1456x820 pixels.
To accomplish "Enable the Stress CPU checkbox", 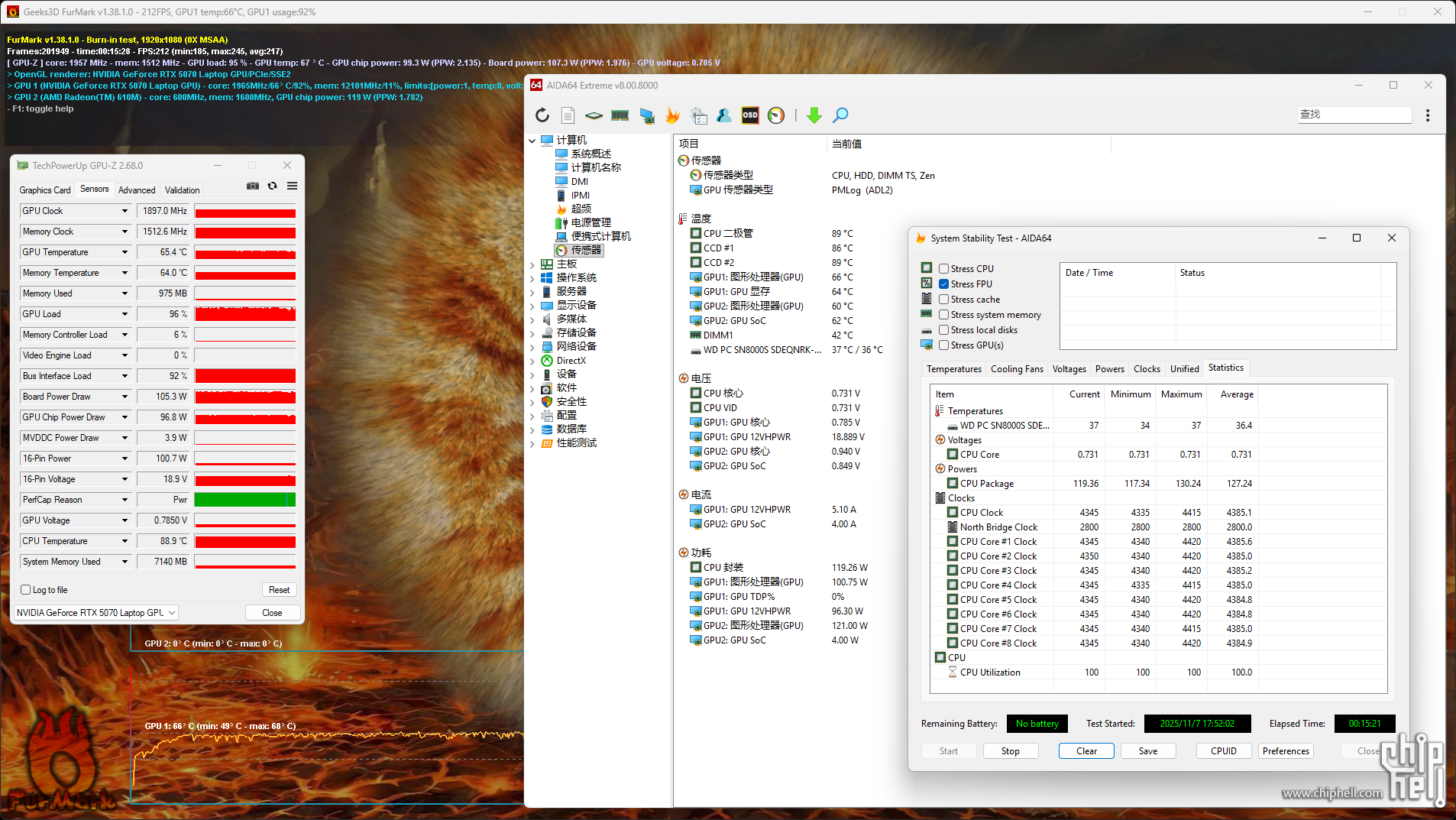I will (944, 269).
